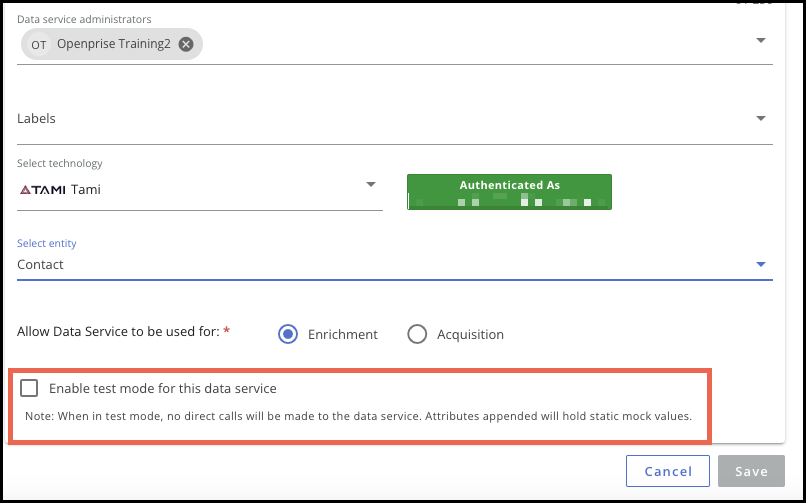Viewport: 806px width, 503px height.
Task: Click the Labels input field
Action: coord(395,119)
